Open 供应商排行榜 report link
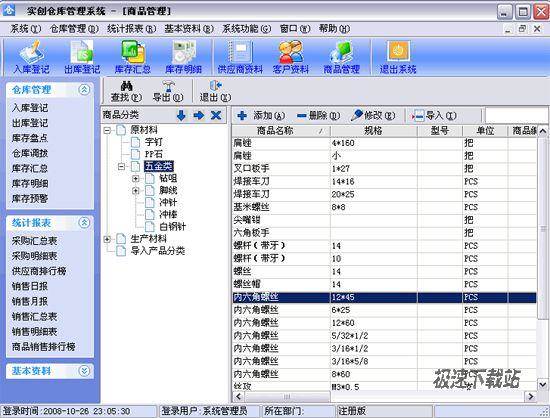550x418 pixels. point(39,271)
